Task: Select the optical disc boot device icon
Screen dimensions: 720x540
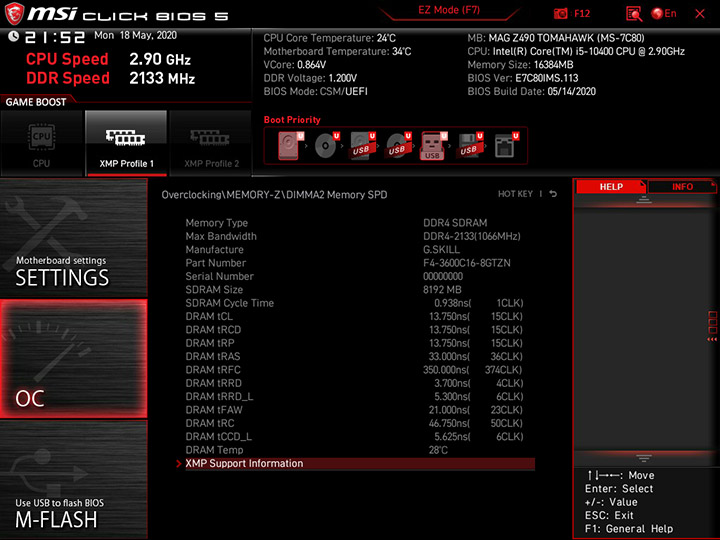Action: [x=326, y=146]
